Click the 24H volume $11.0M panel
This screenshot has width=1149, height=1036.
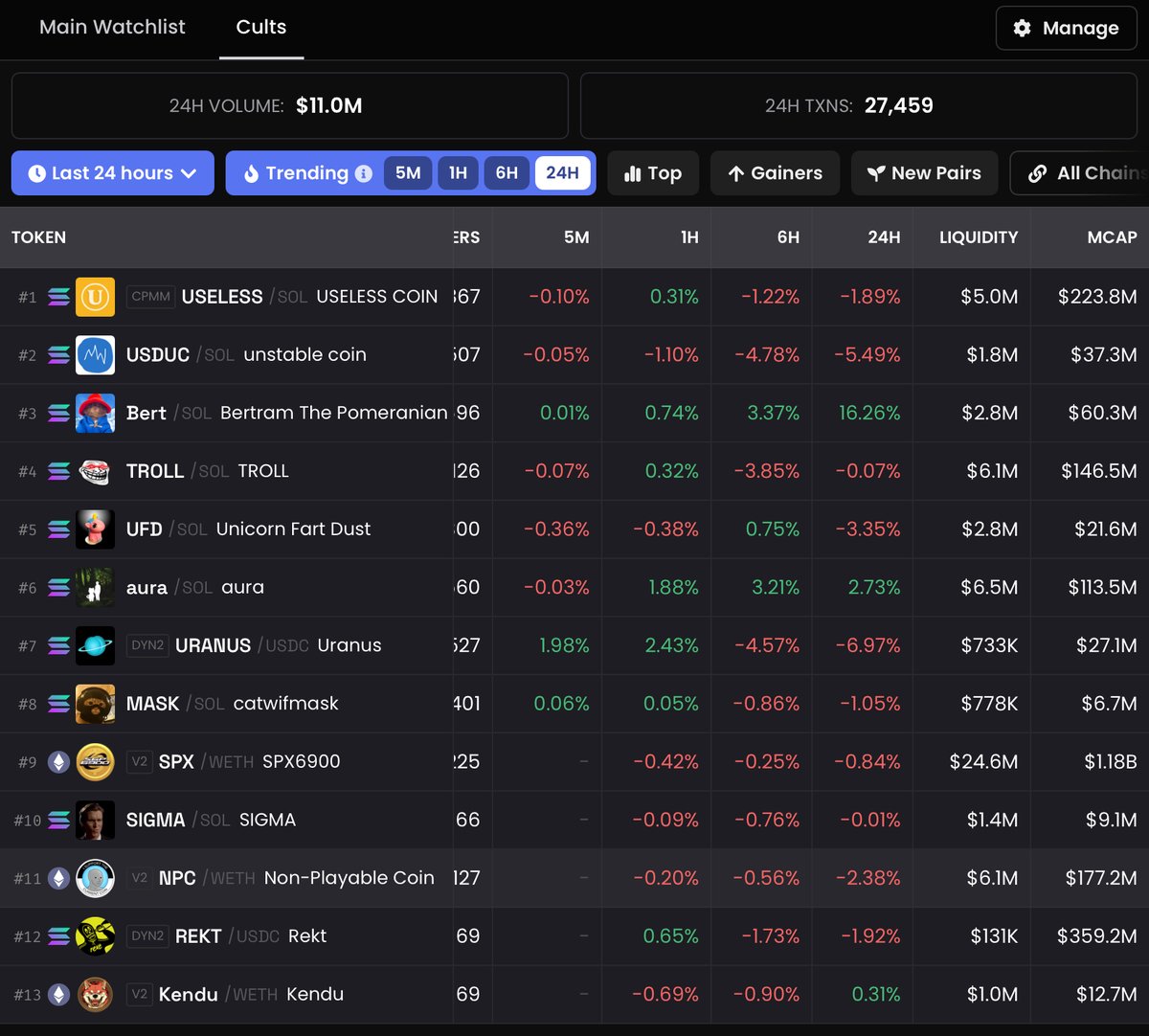(x=289, y=105)
